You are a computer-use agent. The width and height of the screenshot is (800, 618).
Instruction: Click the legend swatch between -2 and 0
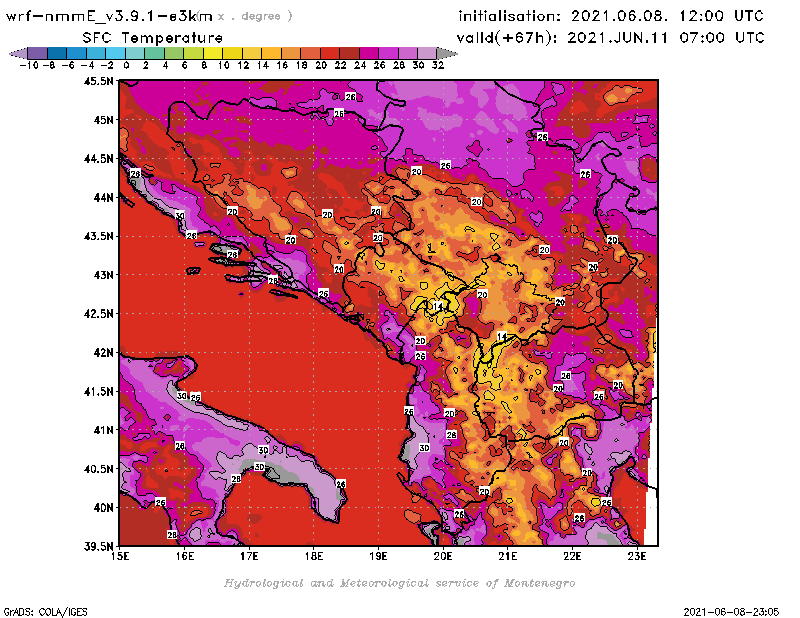pos(115,53)
